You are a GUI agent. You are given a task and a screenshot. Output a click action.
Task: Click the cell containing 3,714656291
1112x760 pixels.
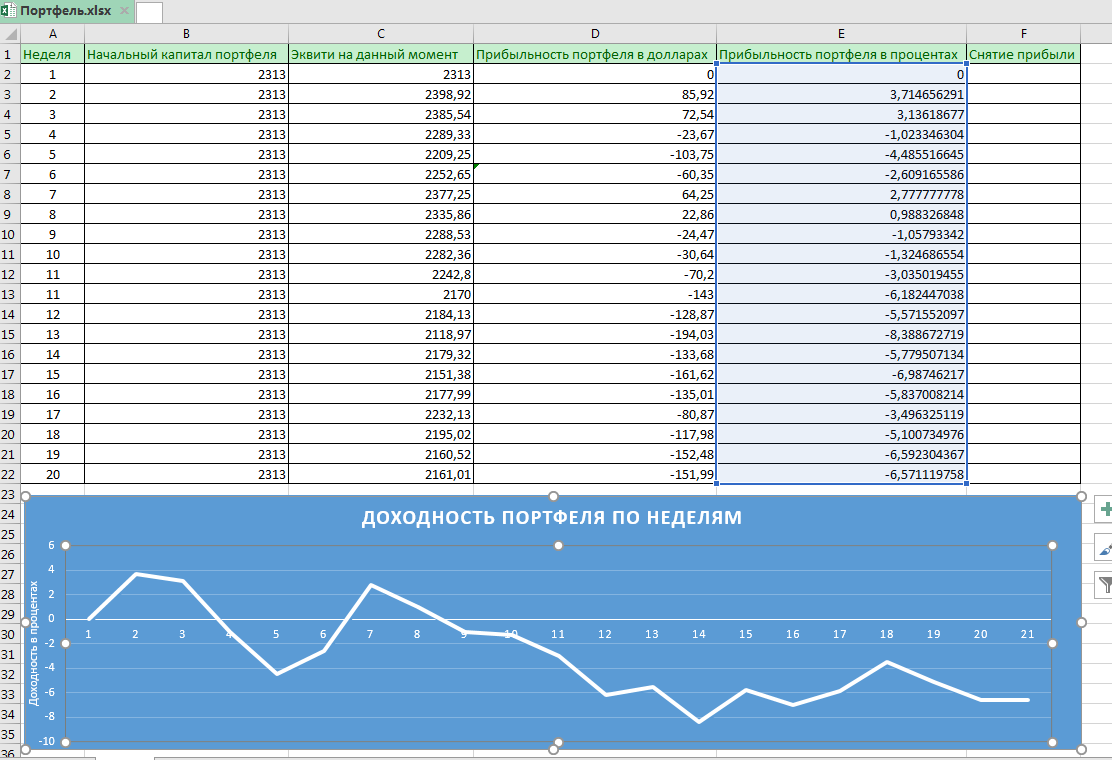[x=841, y=94]
